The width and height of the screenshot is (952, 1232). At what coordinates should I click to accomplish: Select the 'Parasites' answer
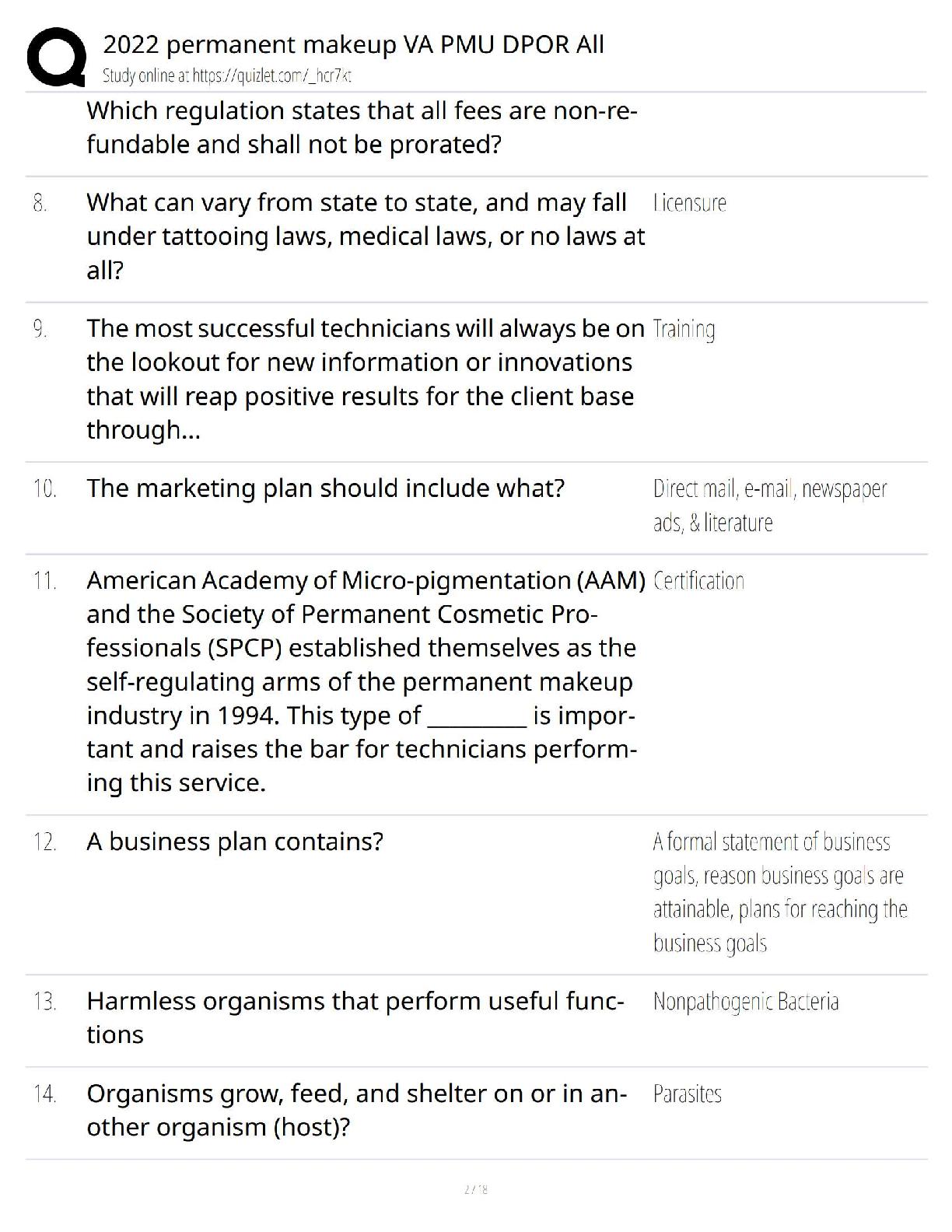(688, 1094)
